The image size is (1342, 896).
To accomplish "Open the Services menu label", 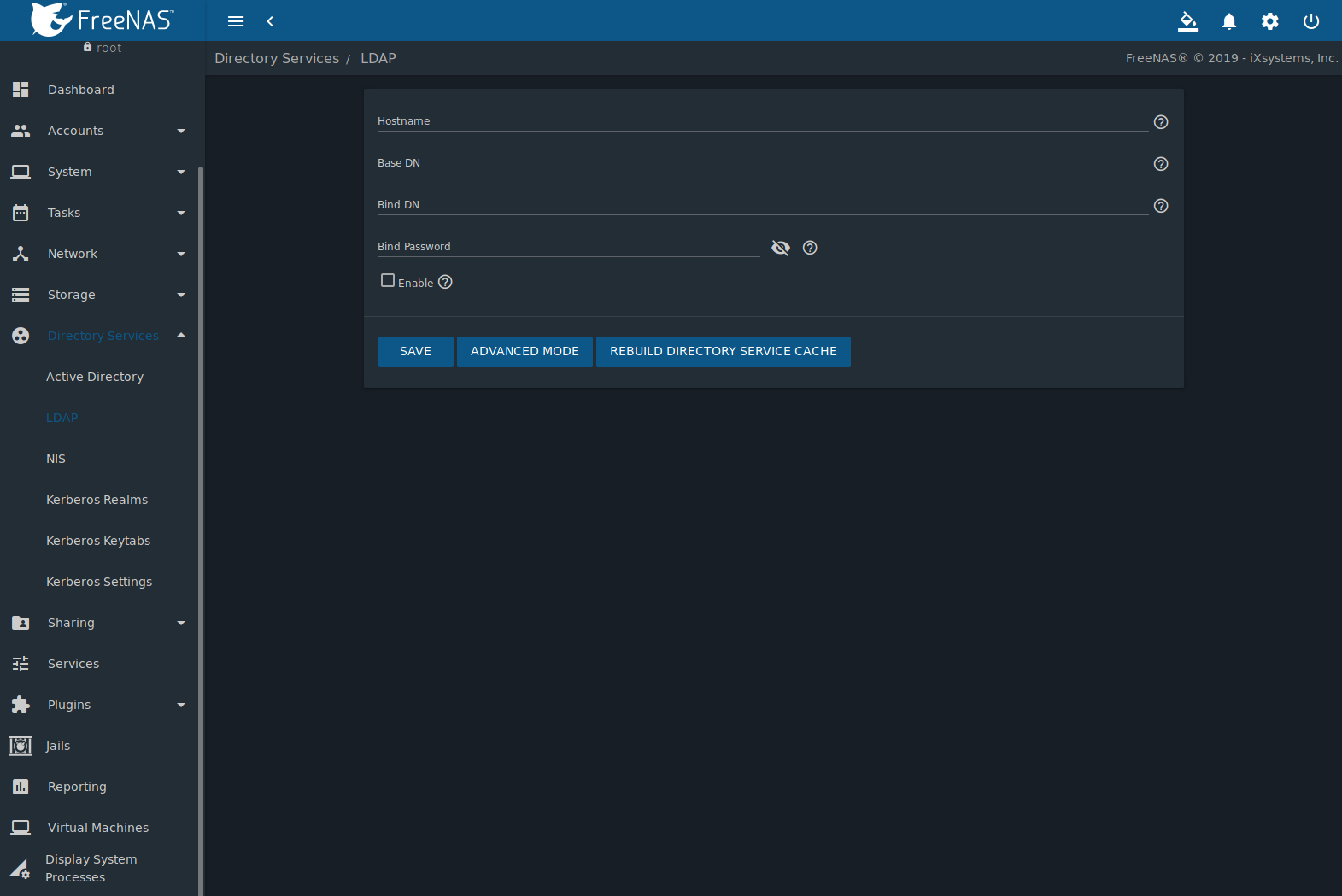I will click(x=73, y=664).
